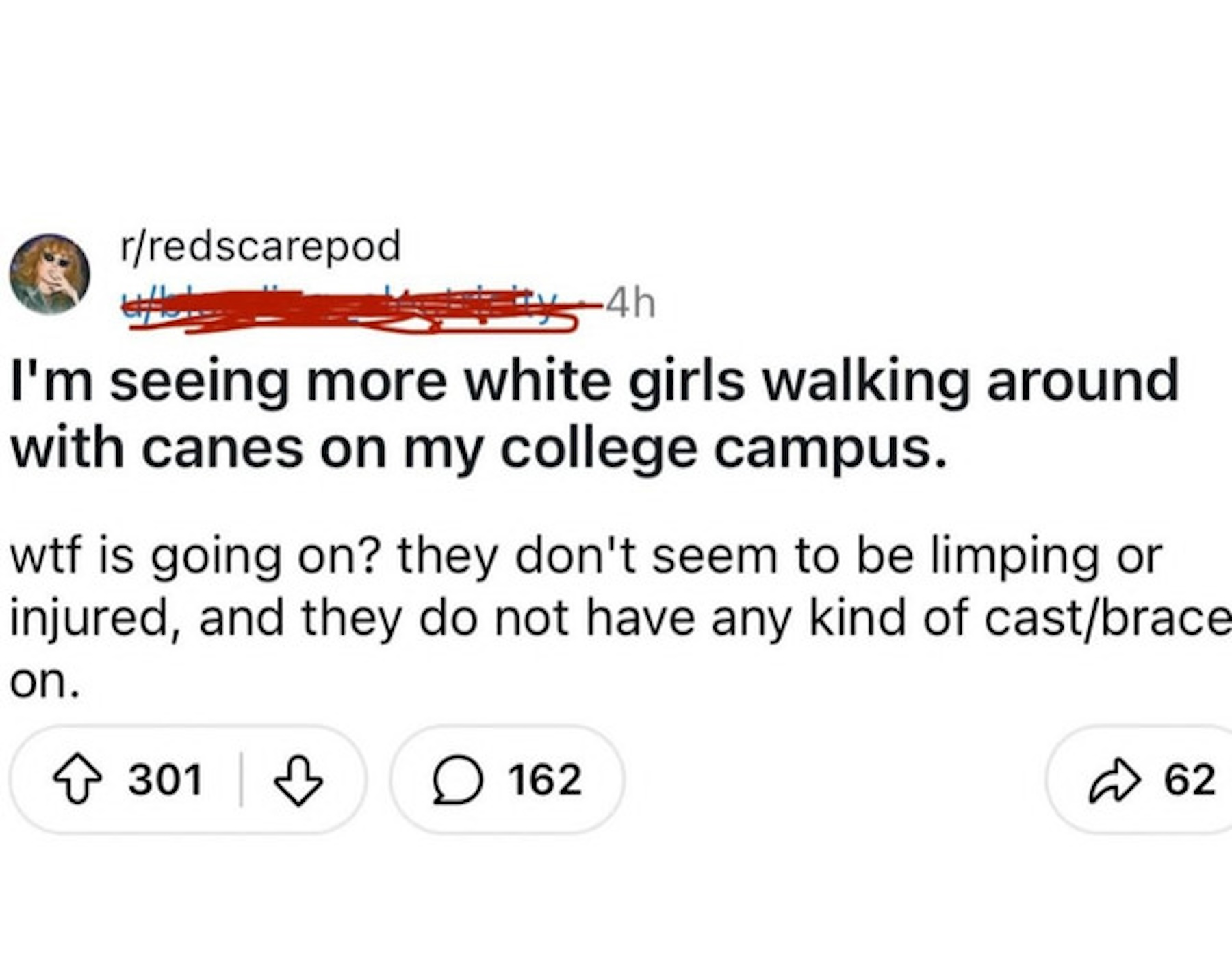Click 'injured' in the post body text
This screenshot has width=1232, height=974.
coord(89,618)
